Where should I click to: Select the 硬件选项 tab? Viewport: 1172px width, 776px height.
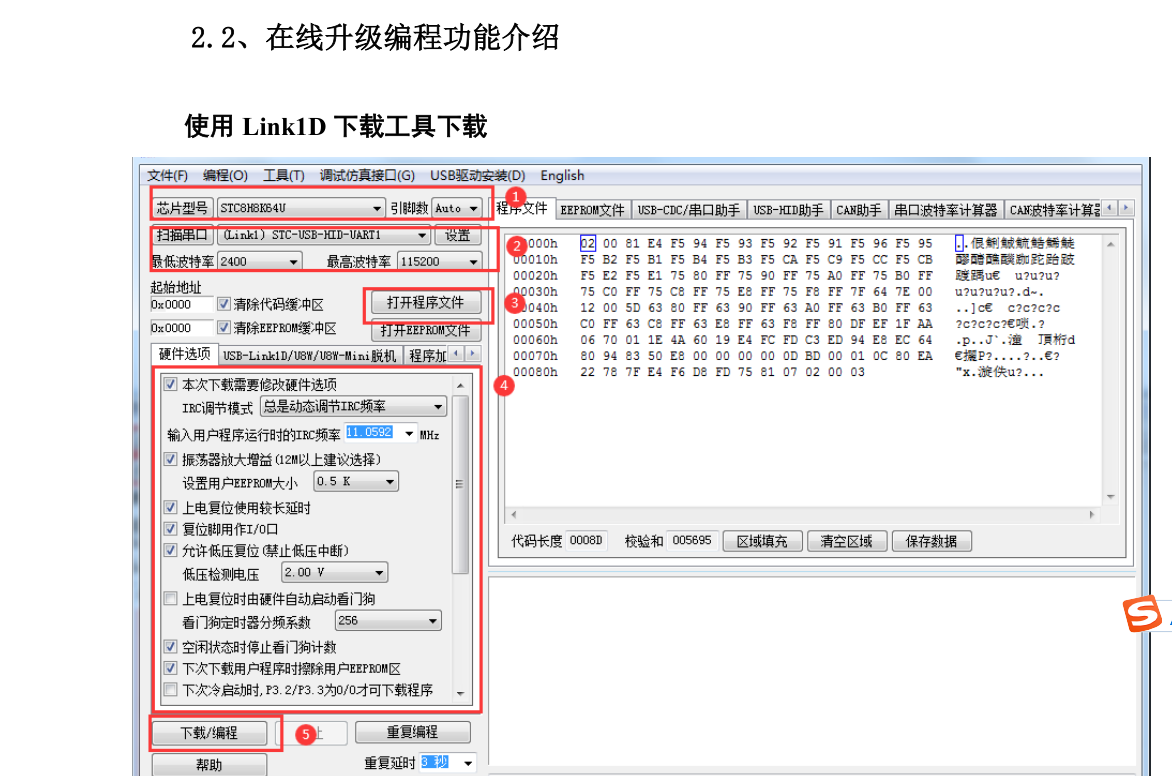184,354
